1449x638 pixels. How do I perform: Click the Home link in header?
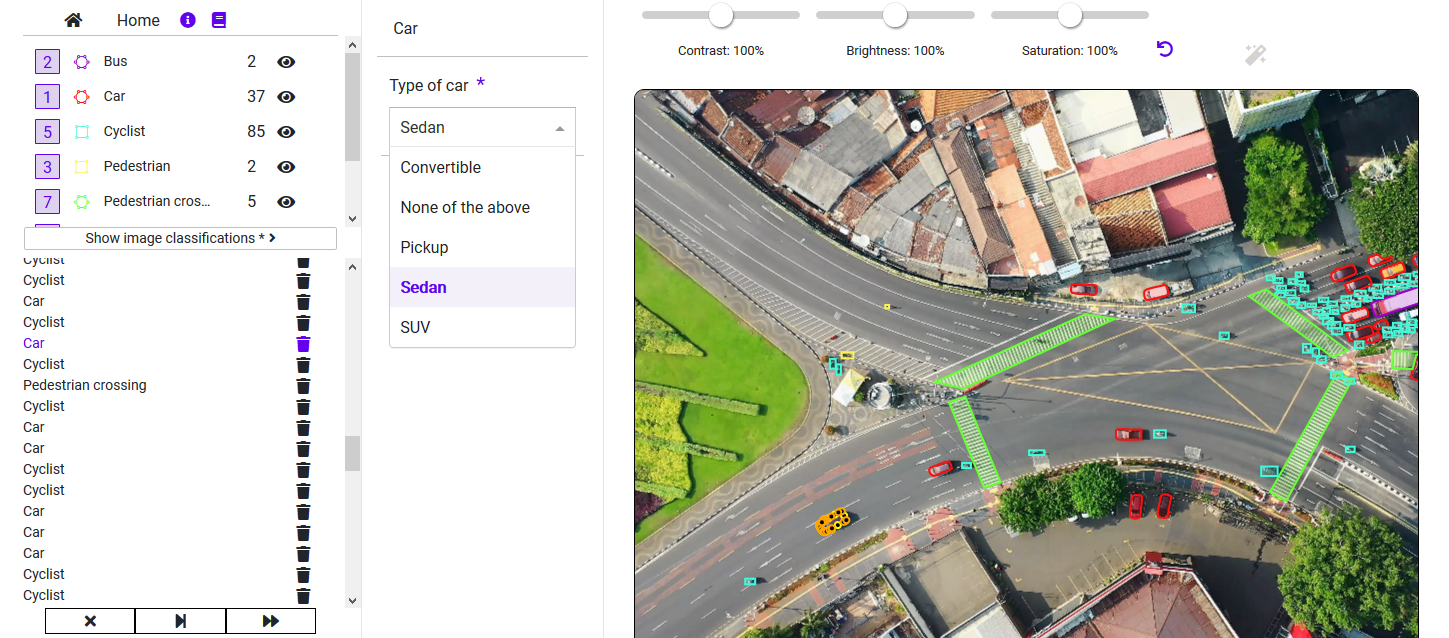click(138, 20)
